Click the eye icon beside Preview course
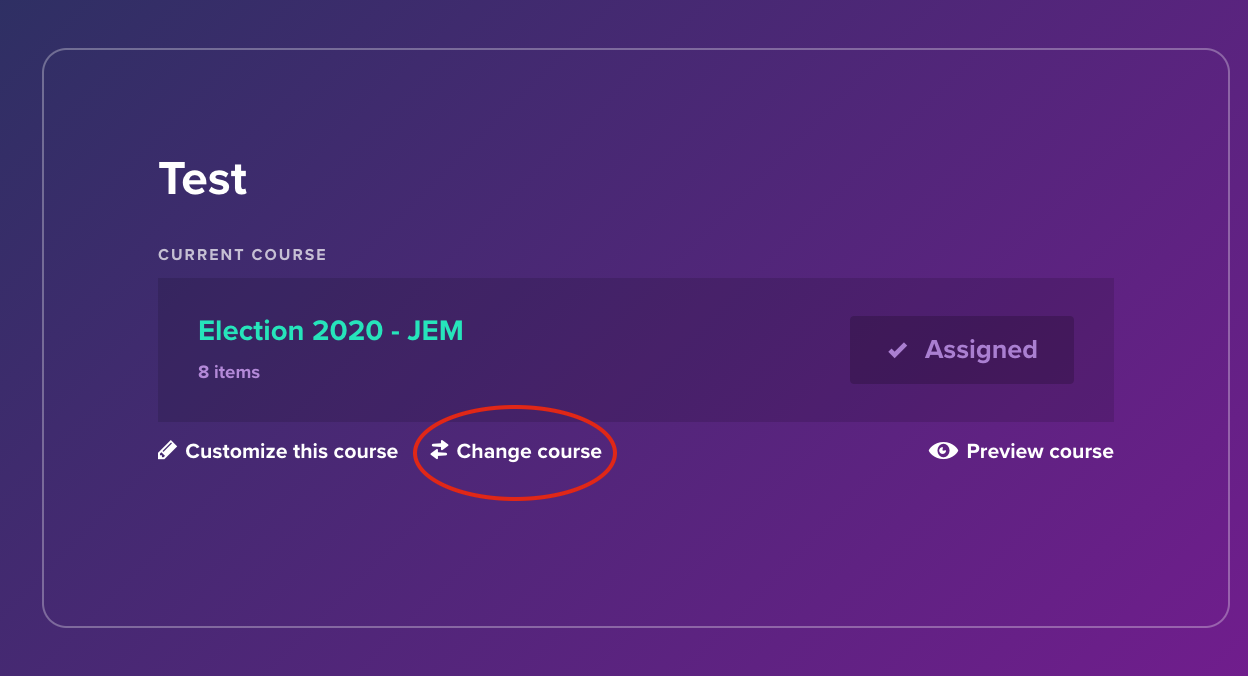Screen dimensions: 1248x676 (943, 451)
